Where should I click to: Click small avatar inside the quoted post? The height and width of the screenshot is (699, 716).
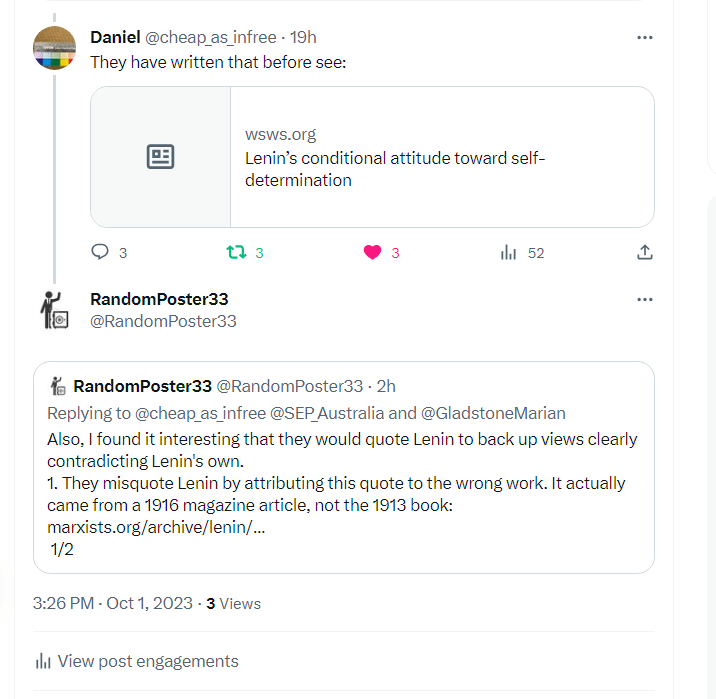click(x=58, y=386)
